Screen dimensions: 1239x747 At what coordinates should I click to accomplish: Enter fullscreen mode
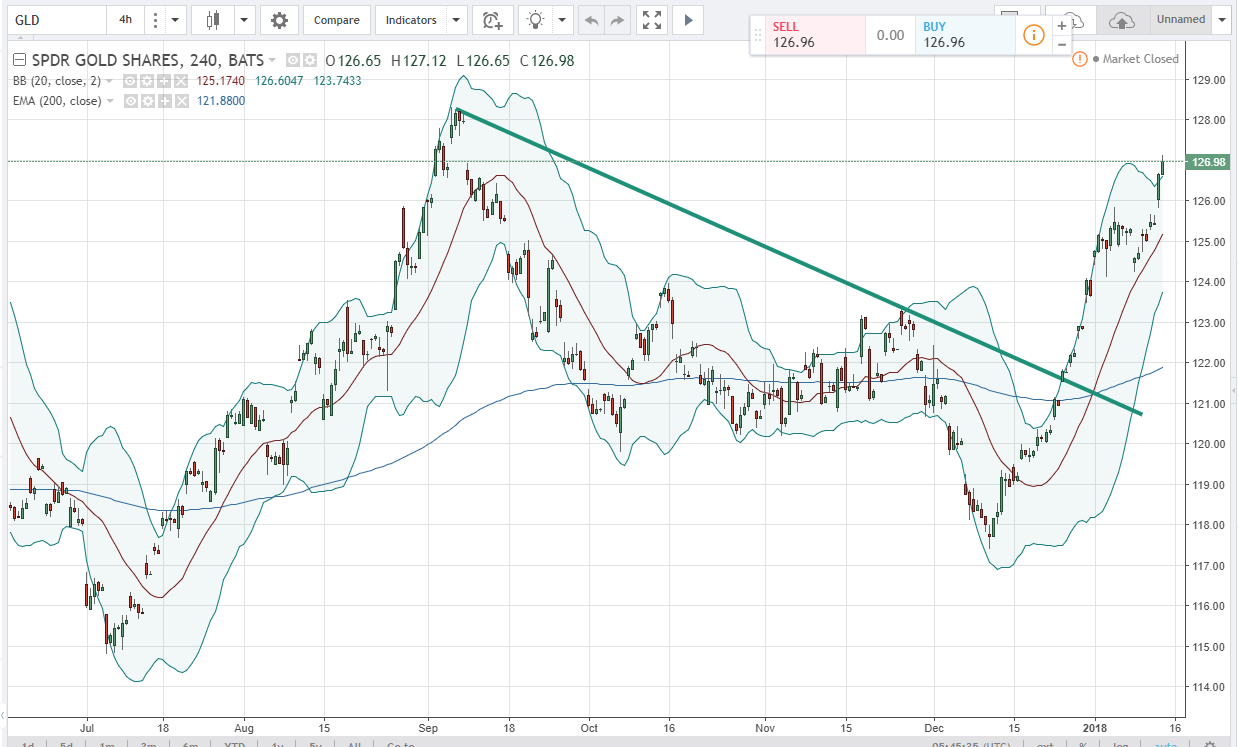click(652, 20)
